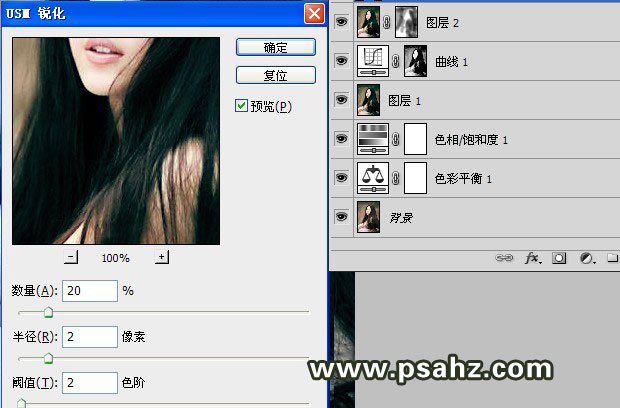Click the Hue/Saturation adjustment icon on 色相/饱和度 1
Viewport: 620px width, 408px height.
coord(372,140)
